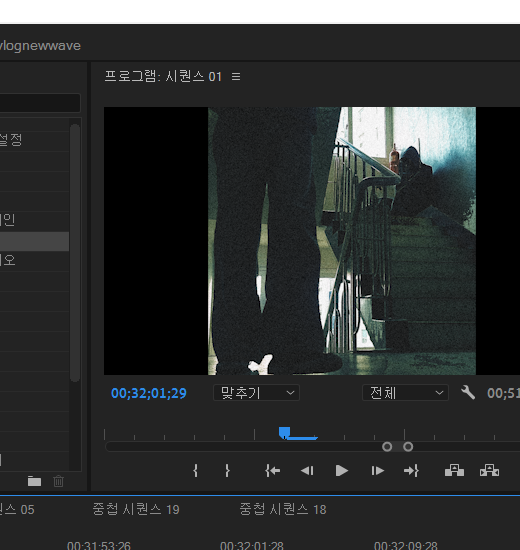Click the Extract button
Image resolution: width=520 pixels, height=550 pixels.
[x=489, y=470]
